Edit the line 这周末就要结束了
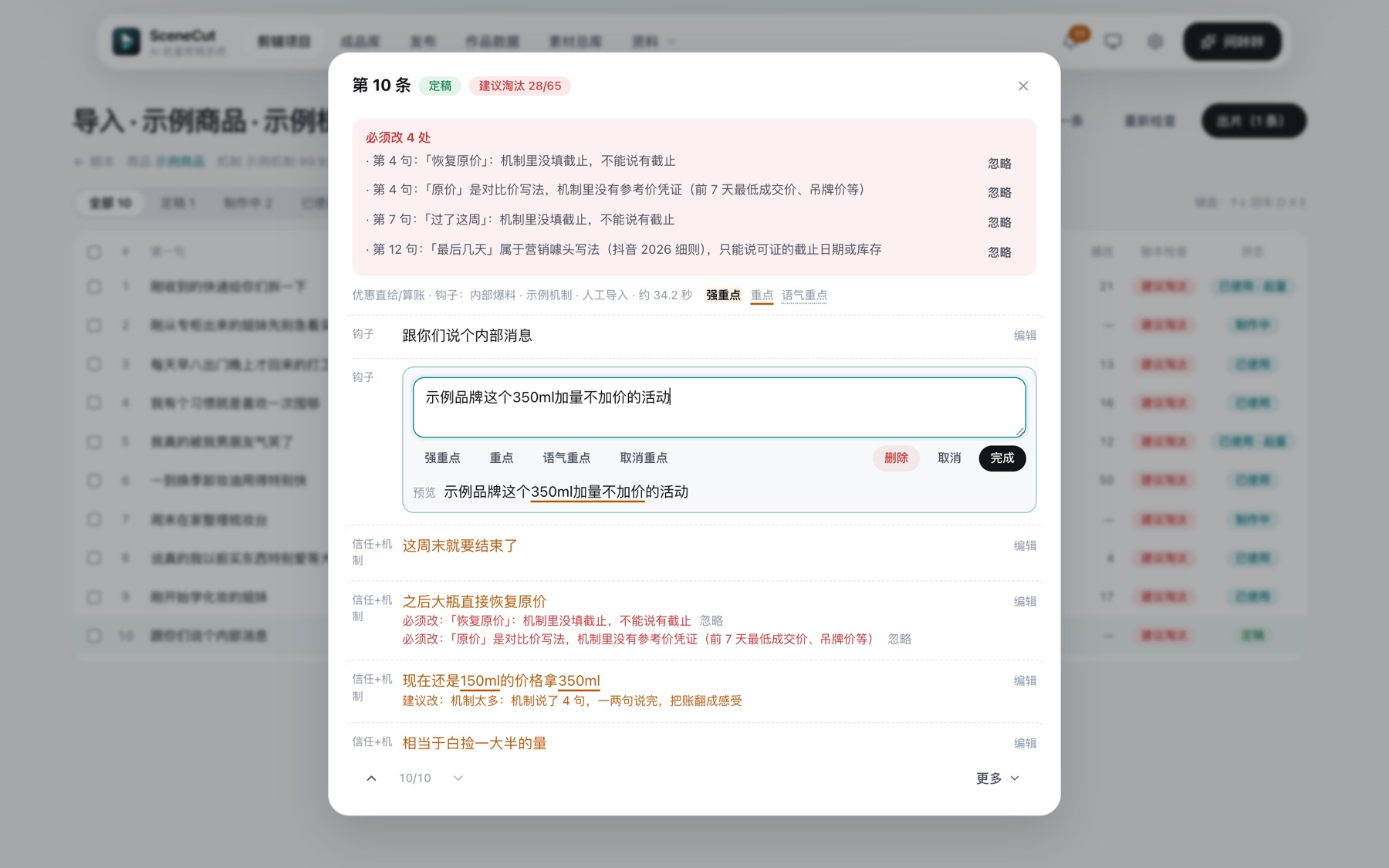This screenshot has width=1389, height=868. tap(1025, 545)
